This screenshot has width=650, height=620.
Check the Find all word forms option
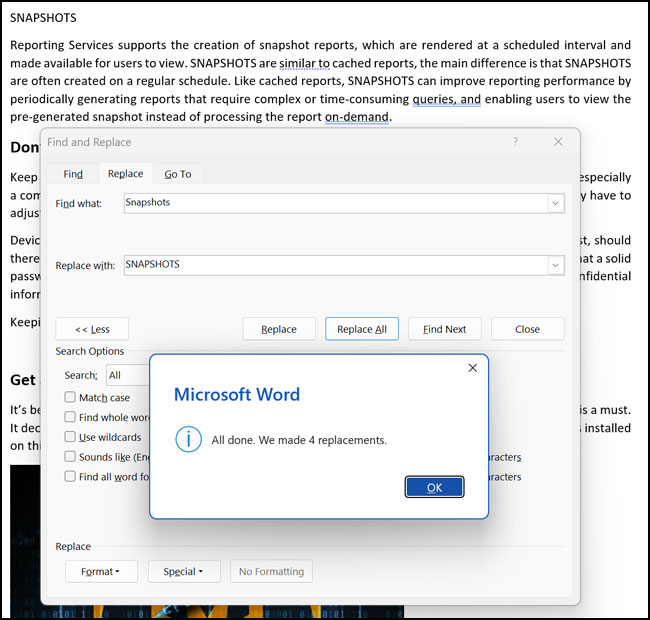tap(70, 476)
